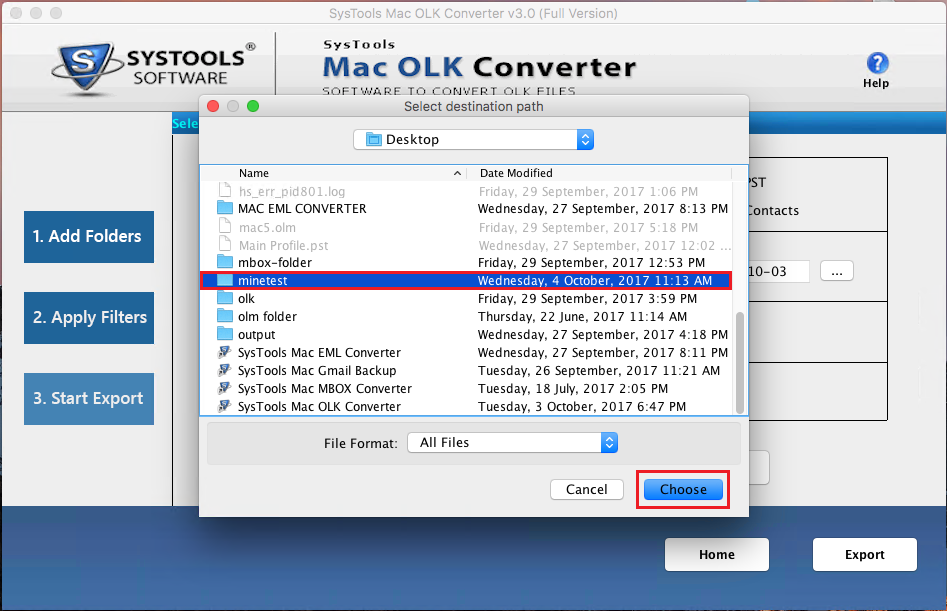Viewport: 947px width, 611px height.
Task: Click SysTools Mac EML Converter app icon
Action: (x=225, y=352)
